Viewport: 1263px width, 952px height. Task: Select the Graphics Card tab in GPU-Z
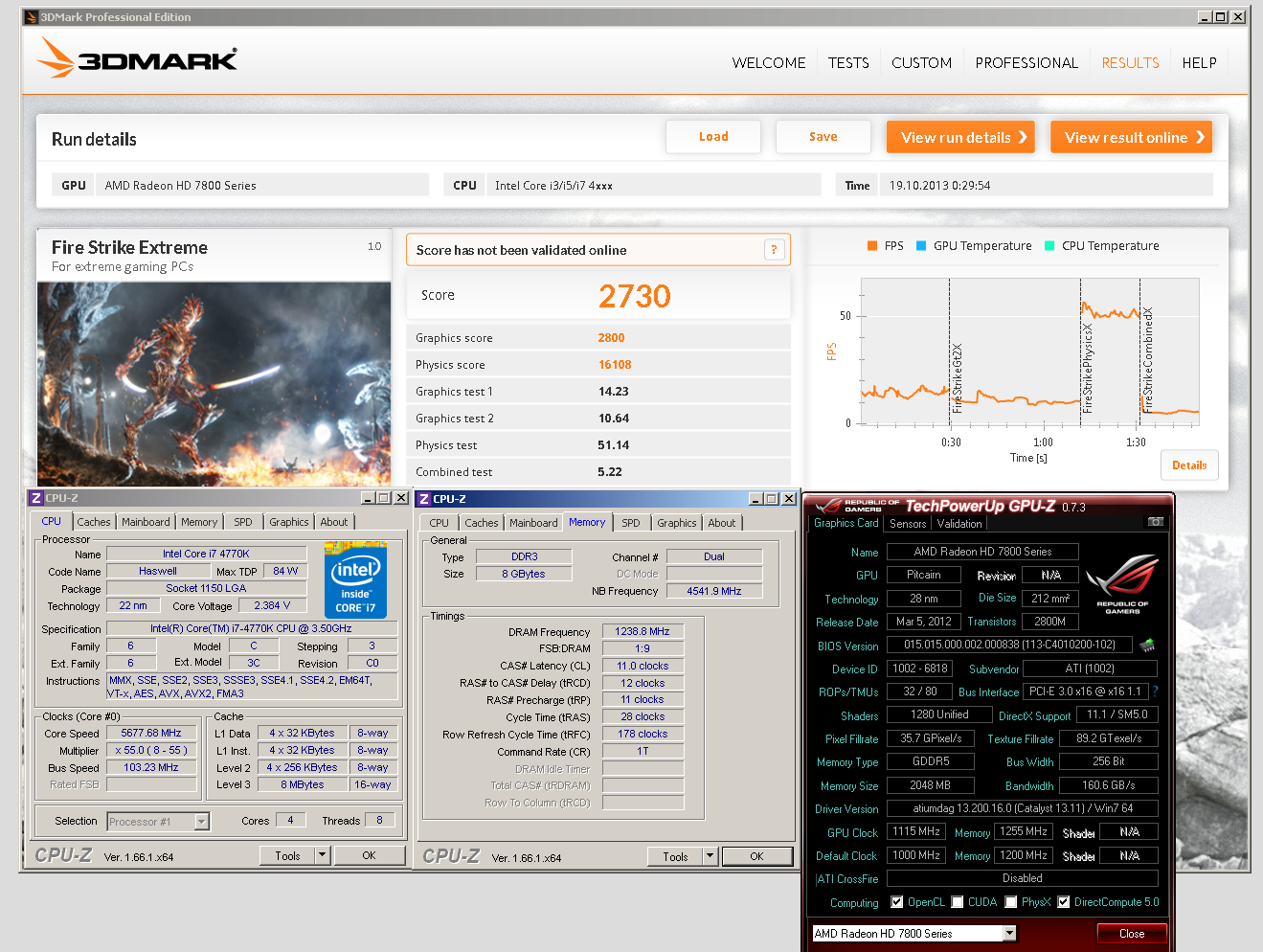click(846, 523)
